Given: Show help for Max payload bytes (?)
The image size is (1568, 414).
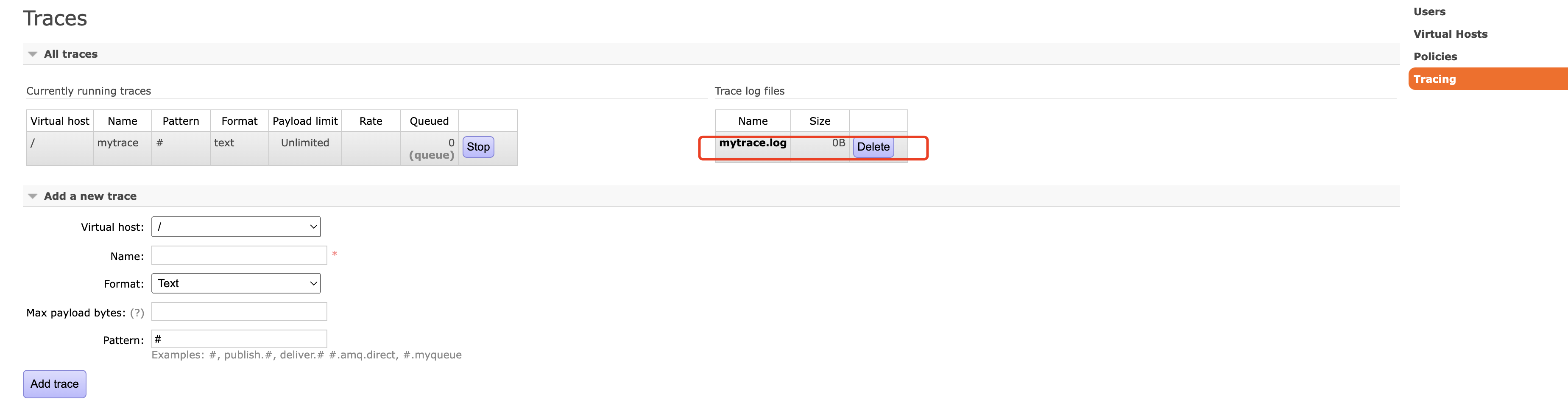Looking at the screenshot, I should pos(137,313).
